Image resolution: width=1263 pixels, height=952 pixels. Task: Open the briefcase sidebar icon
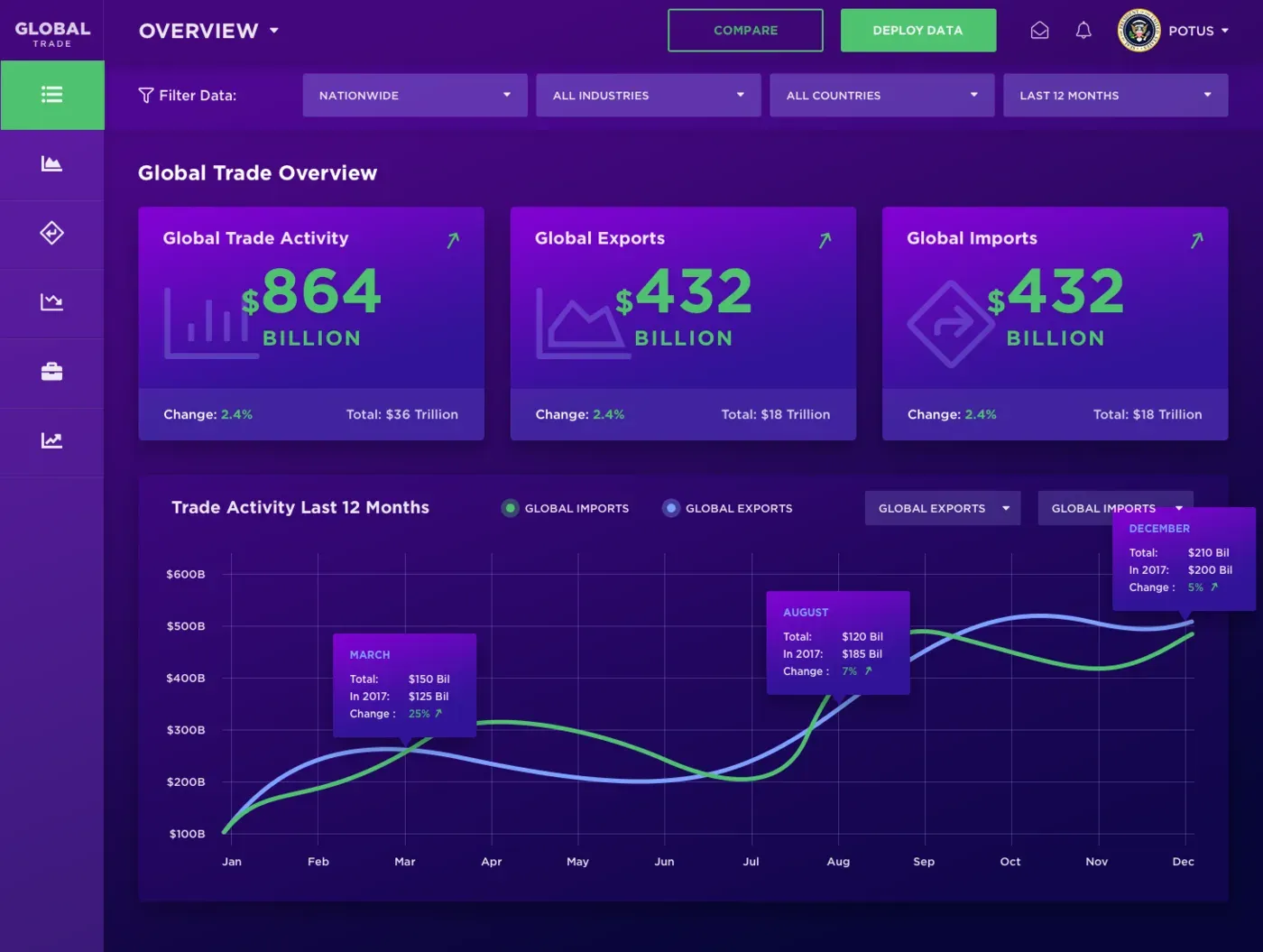point(52,371)
